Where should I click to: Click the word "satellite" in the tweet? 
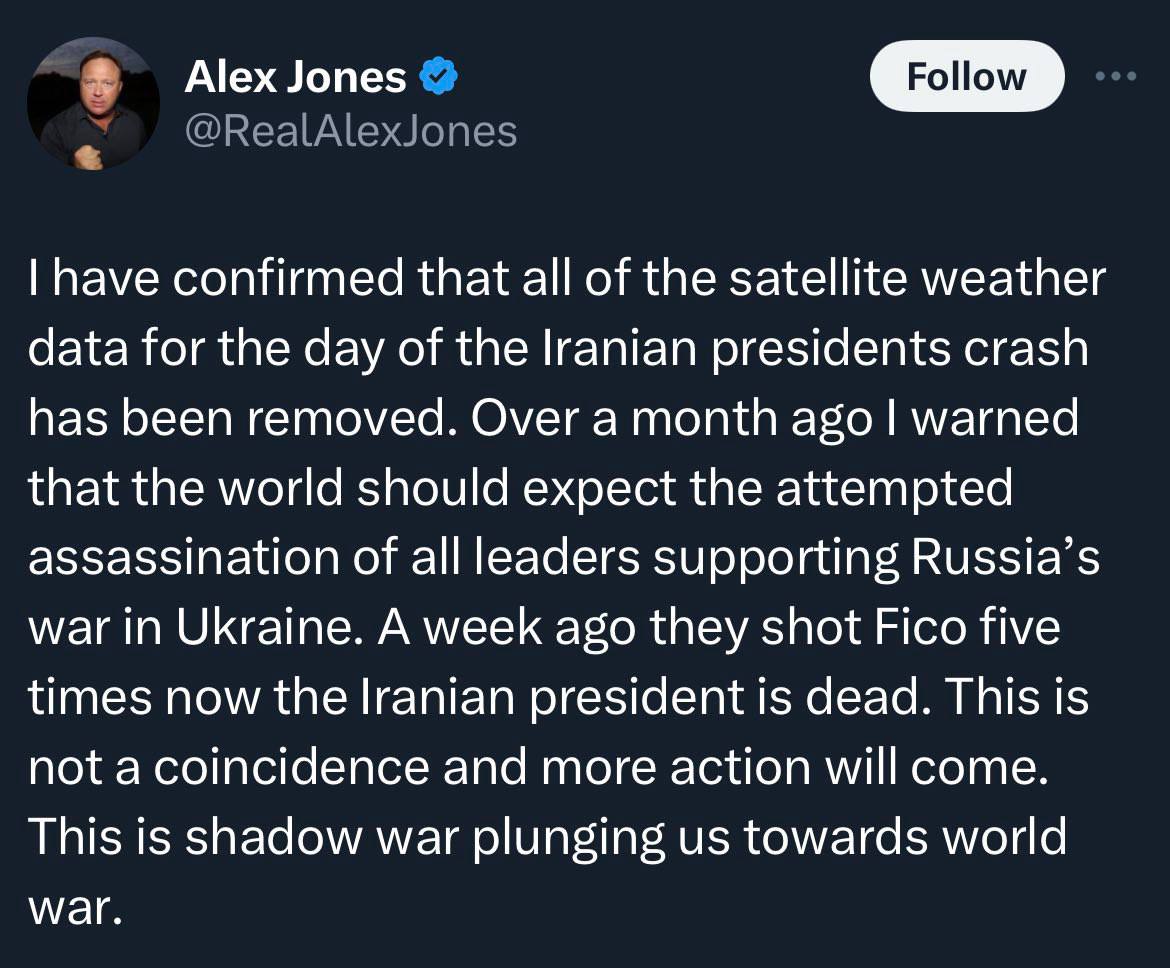pos(807,279)
